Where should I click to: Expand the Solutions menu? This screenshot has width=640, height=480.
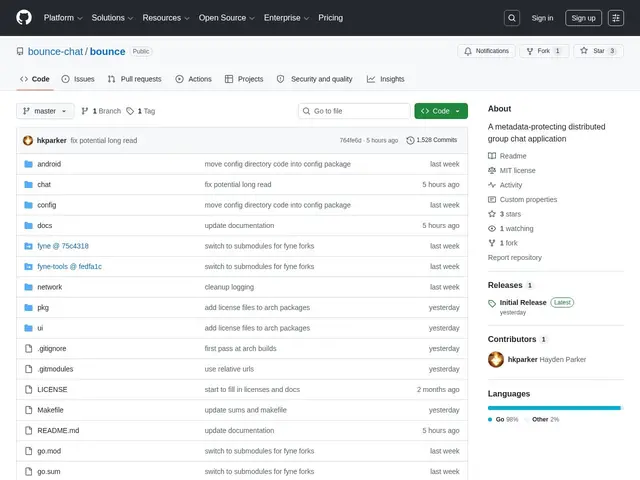pyautogui.click(x=112, y=18)
